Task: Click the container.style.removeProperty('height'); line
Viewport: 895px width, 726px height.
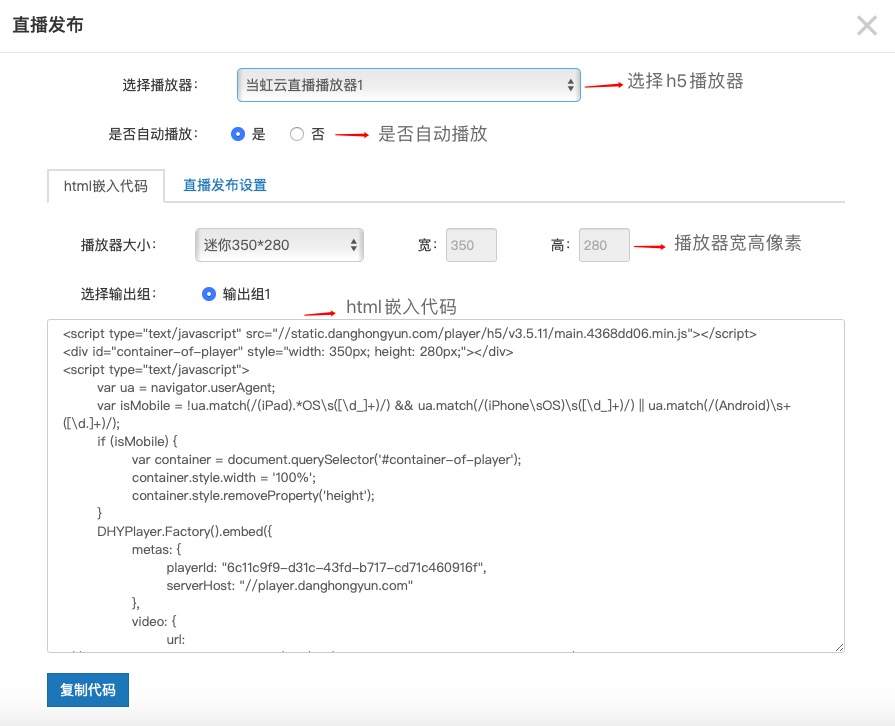Action: tap(253, 495)
